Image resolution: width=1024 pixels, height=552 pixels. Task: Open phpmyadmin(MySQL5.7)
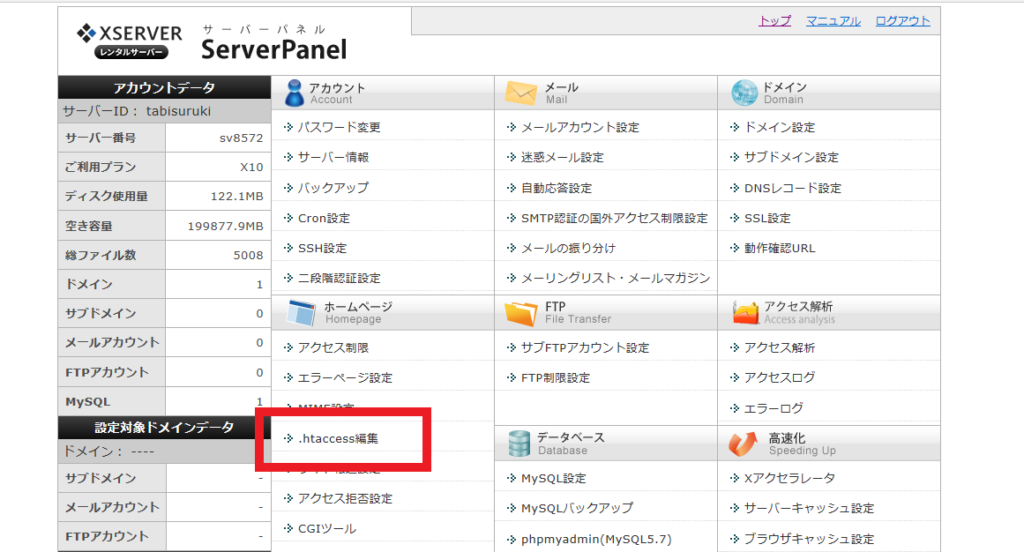coord(596,540)
